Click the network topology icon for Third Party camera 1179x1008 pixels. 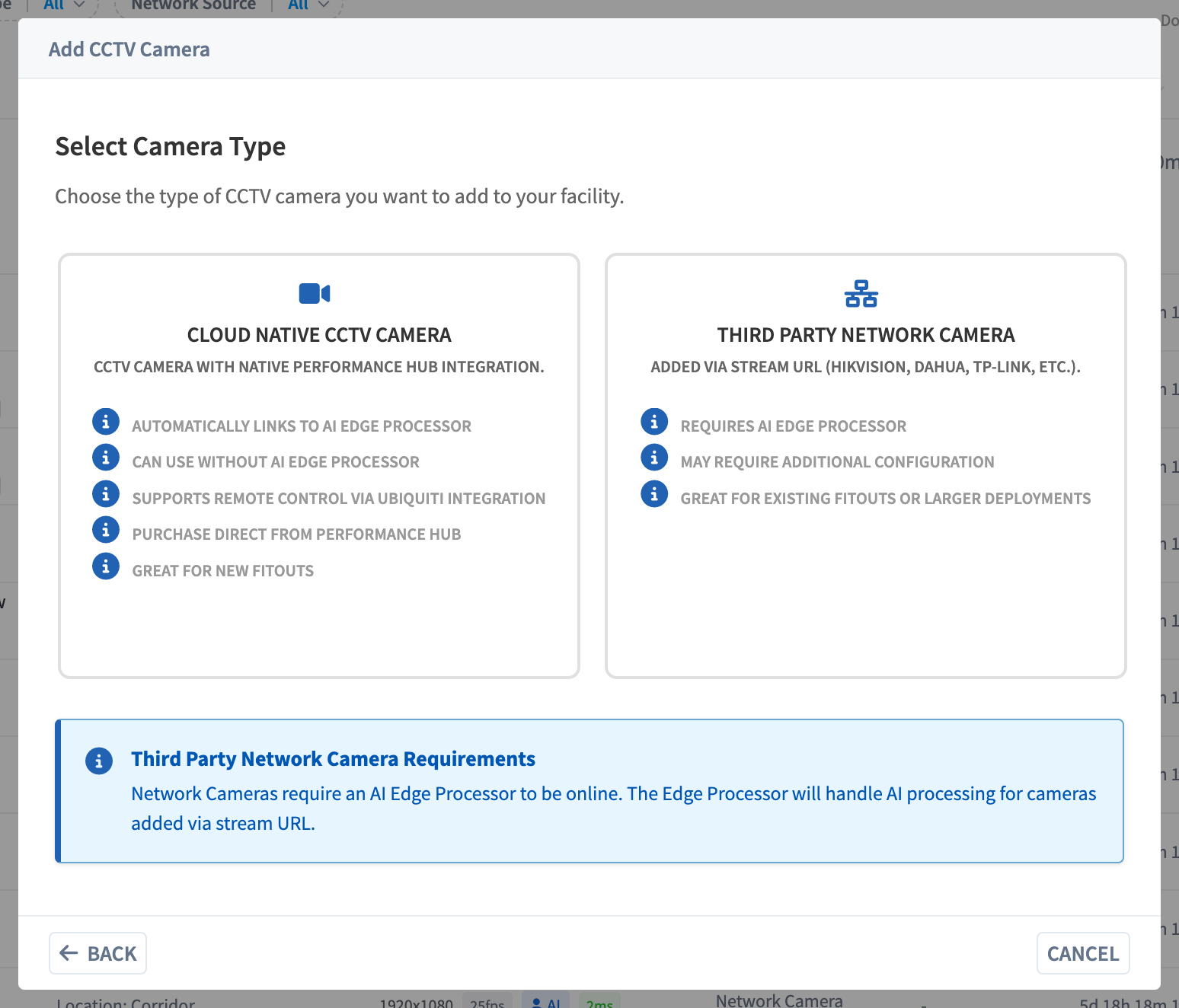point(861,294)
